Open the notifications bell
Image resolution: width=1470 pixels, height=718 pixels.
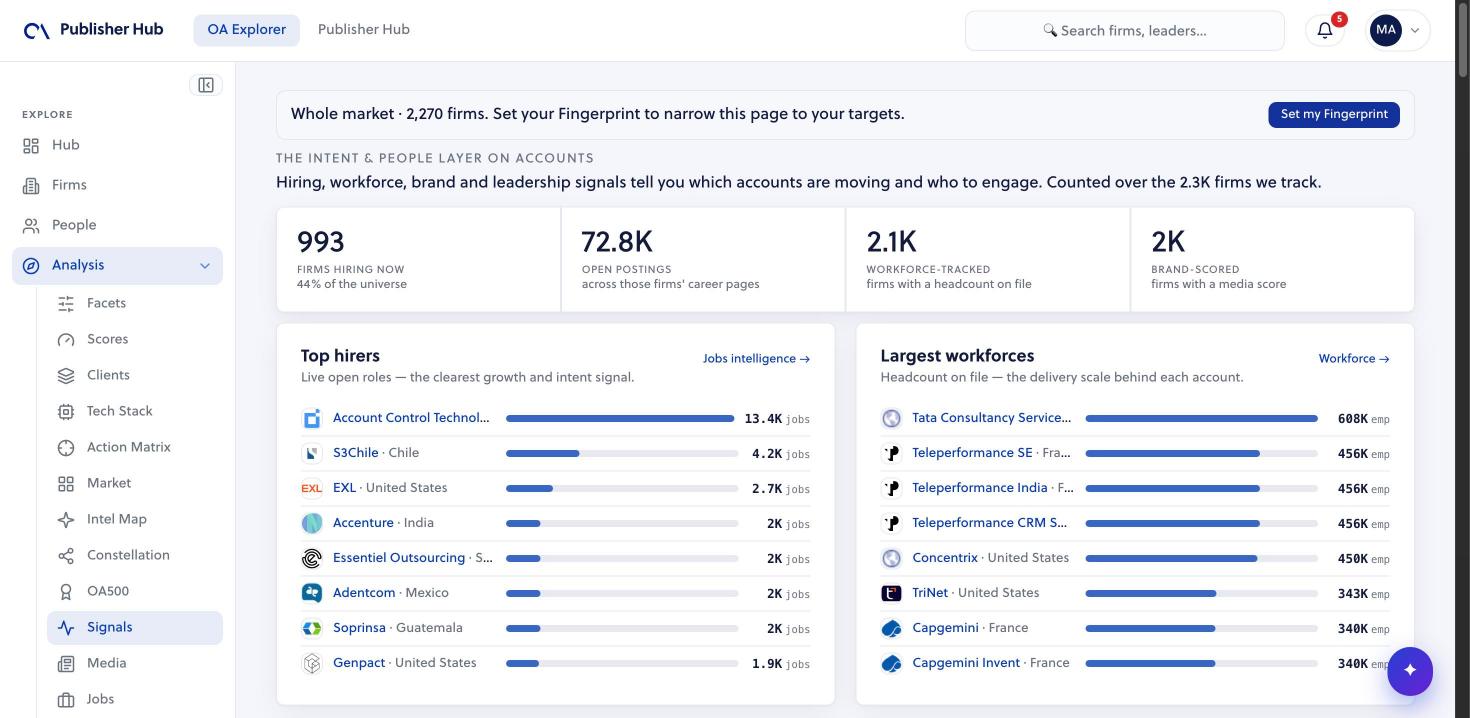click(x=1325, y=30)
